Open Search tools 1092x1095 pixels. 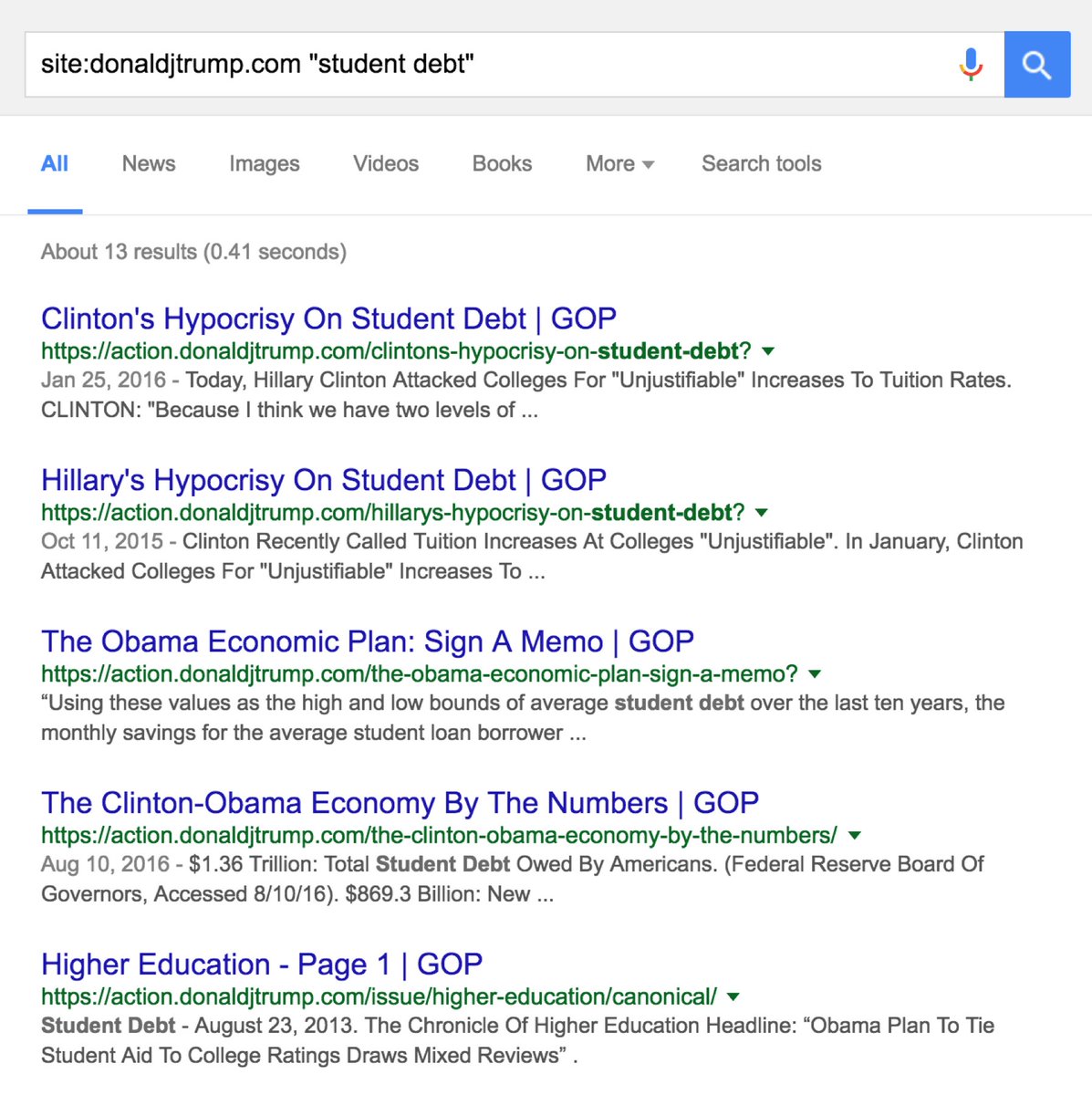(762, 164)
